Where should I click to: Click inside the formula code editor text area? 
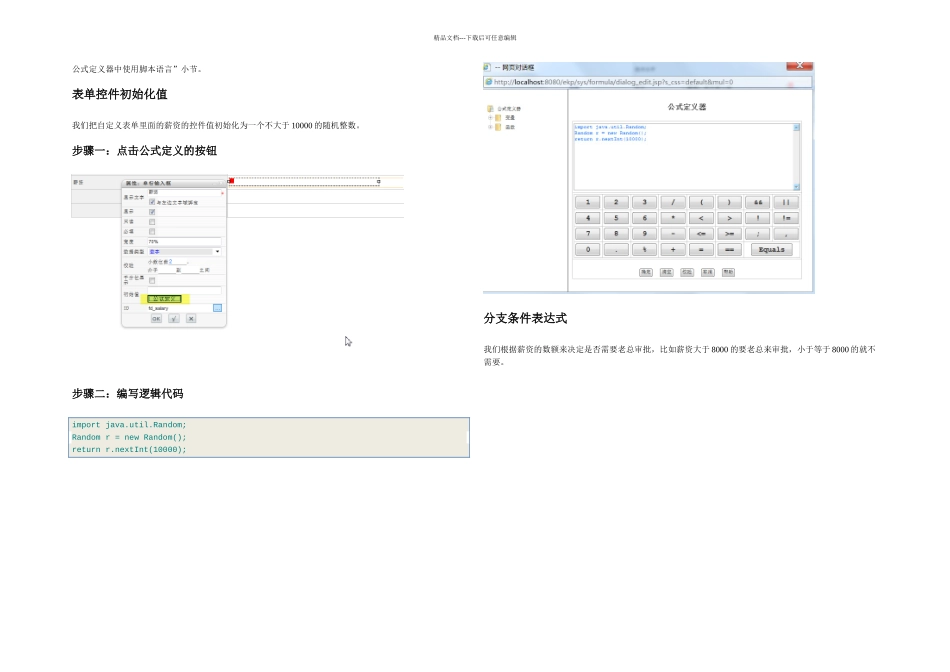click(x=683, y=158)
